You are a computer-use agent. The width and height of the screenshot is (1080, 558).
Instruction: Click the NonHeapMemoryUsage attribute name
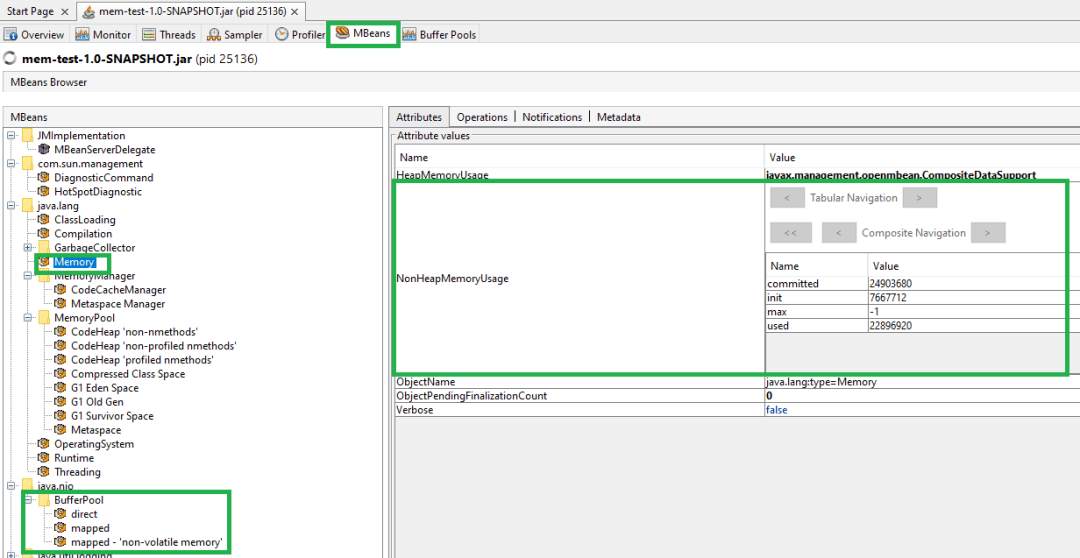point(453,279)
